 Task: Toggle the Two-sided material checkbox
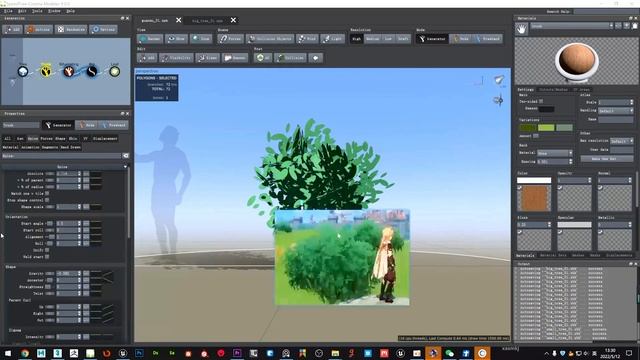point(541,101)
